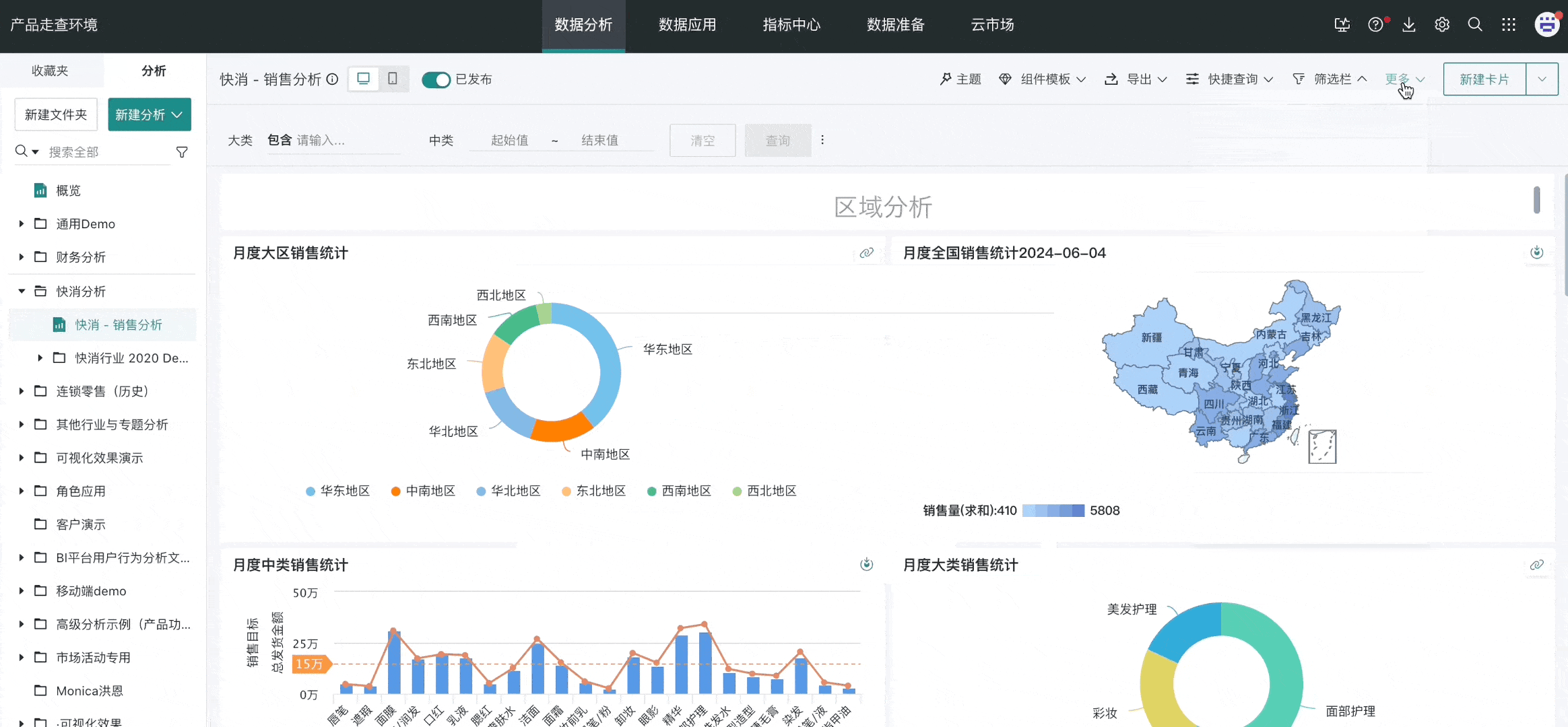Expand the 可视化效果演示 folder
Viewport: 1568px width, 727px height.
[x=21, y=458]
